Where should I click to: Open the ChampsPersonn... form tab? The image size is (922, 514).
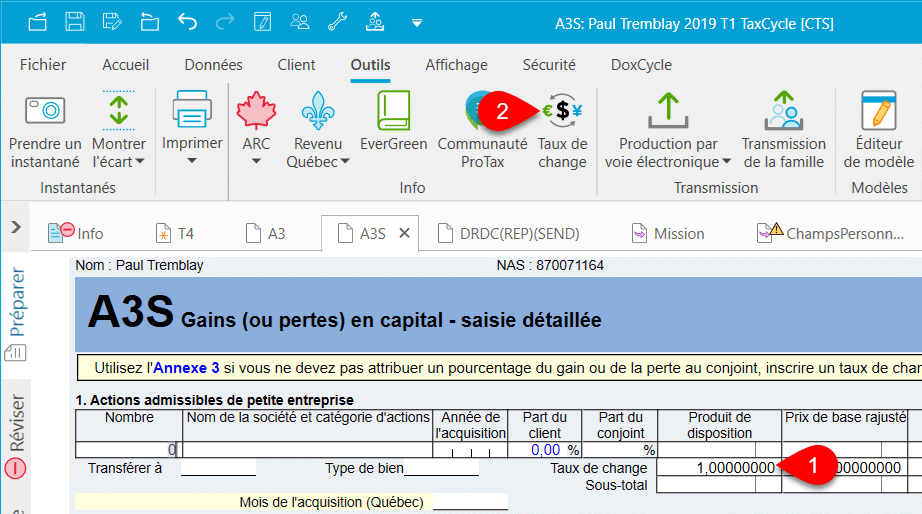(830, 233)
